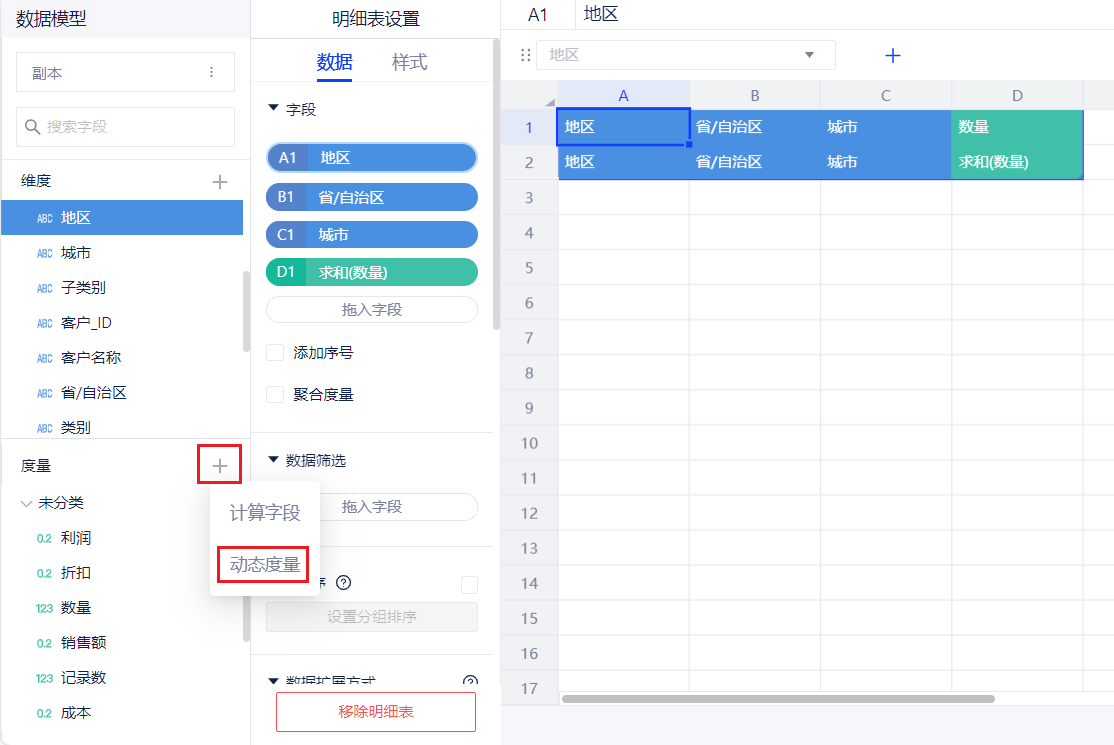Click the 搜索字段 search box
Viewport: 1114px width, 745px height.
coord(125,127)
